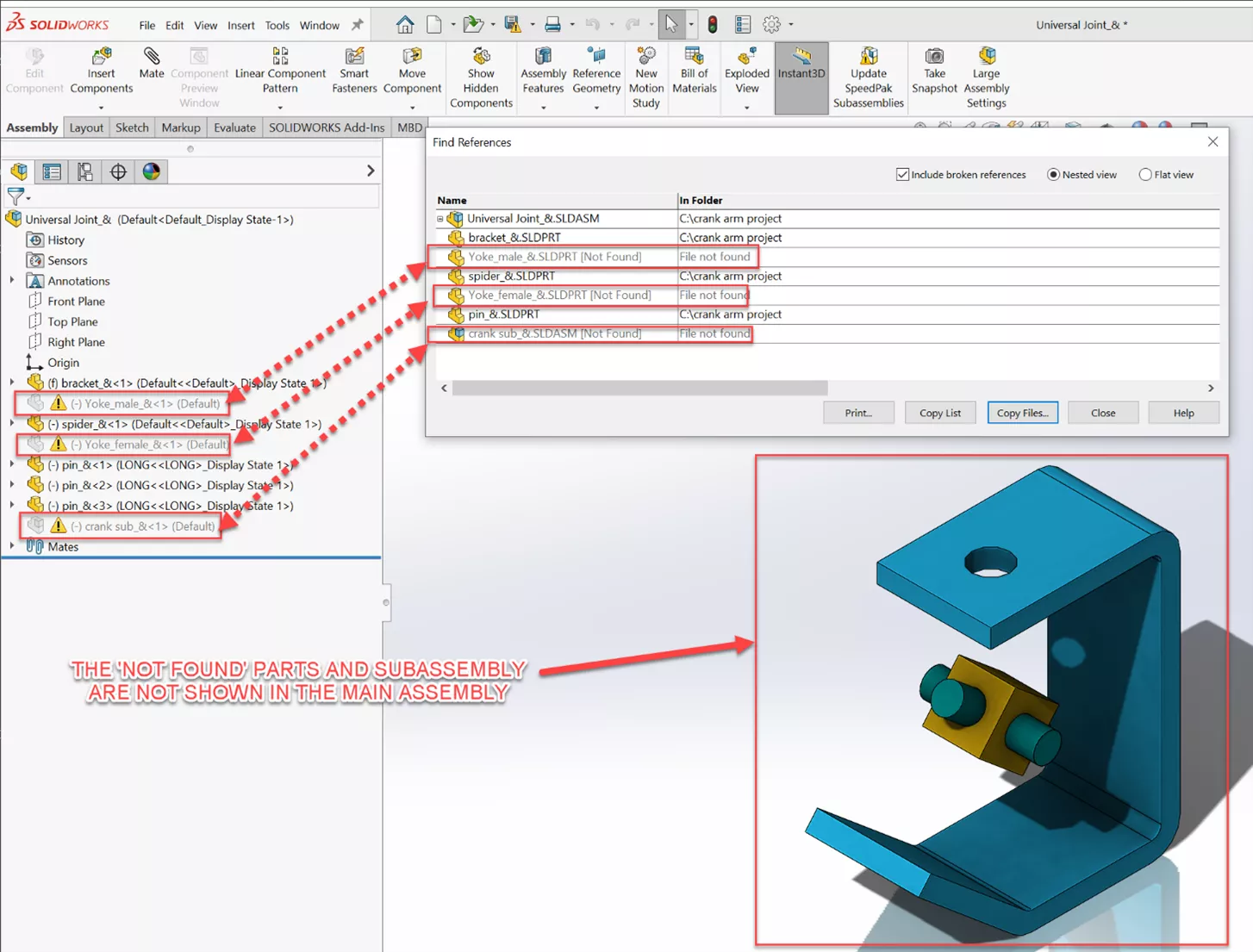Screen dimensions: 1253x952
Task: Expand the Annotations tree node
Action: pyautogui.click(x=12, y=281)
